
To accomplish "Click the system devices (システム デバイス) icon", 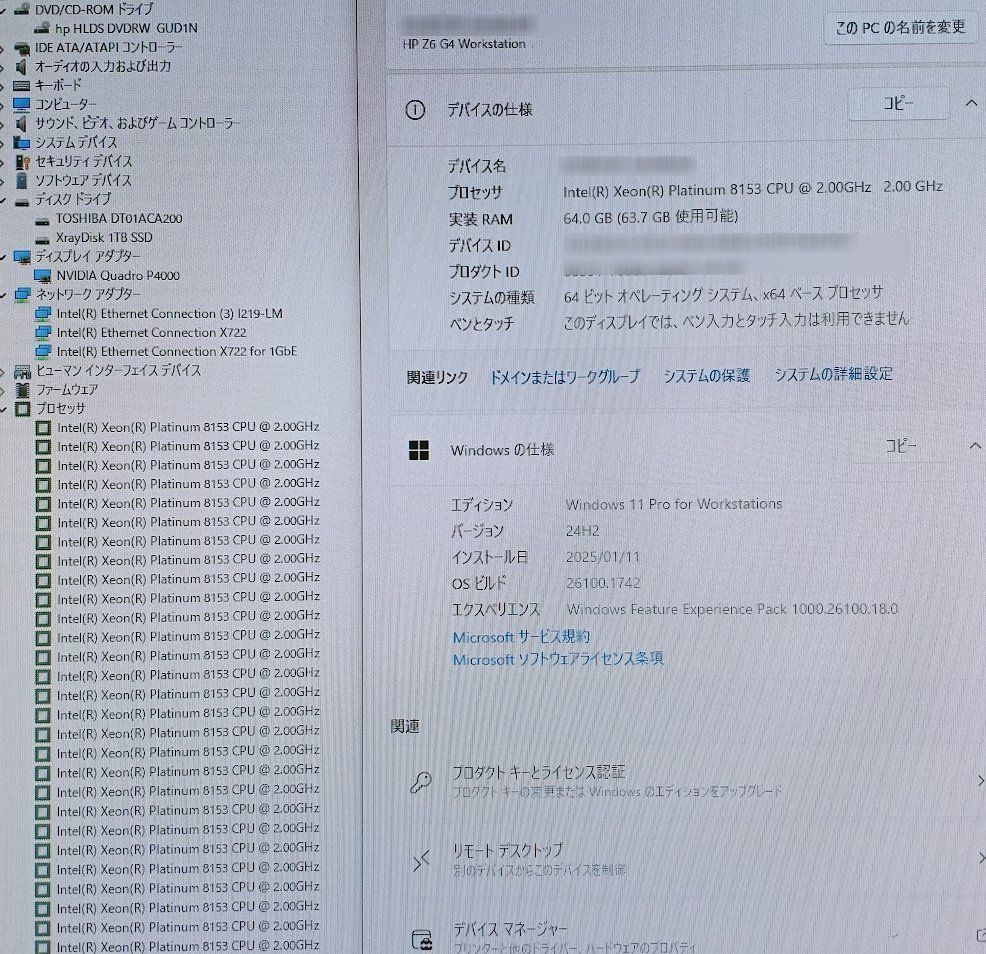I will click(x=21, y=142).
